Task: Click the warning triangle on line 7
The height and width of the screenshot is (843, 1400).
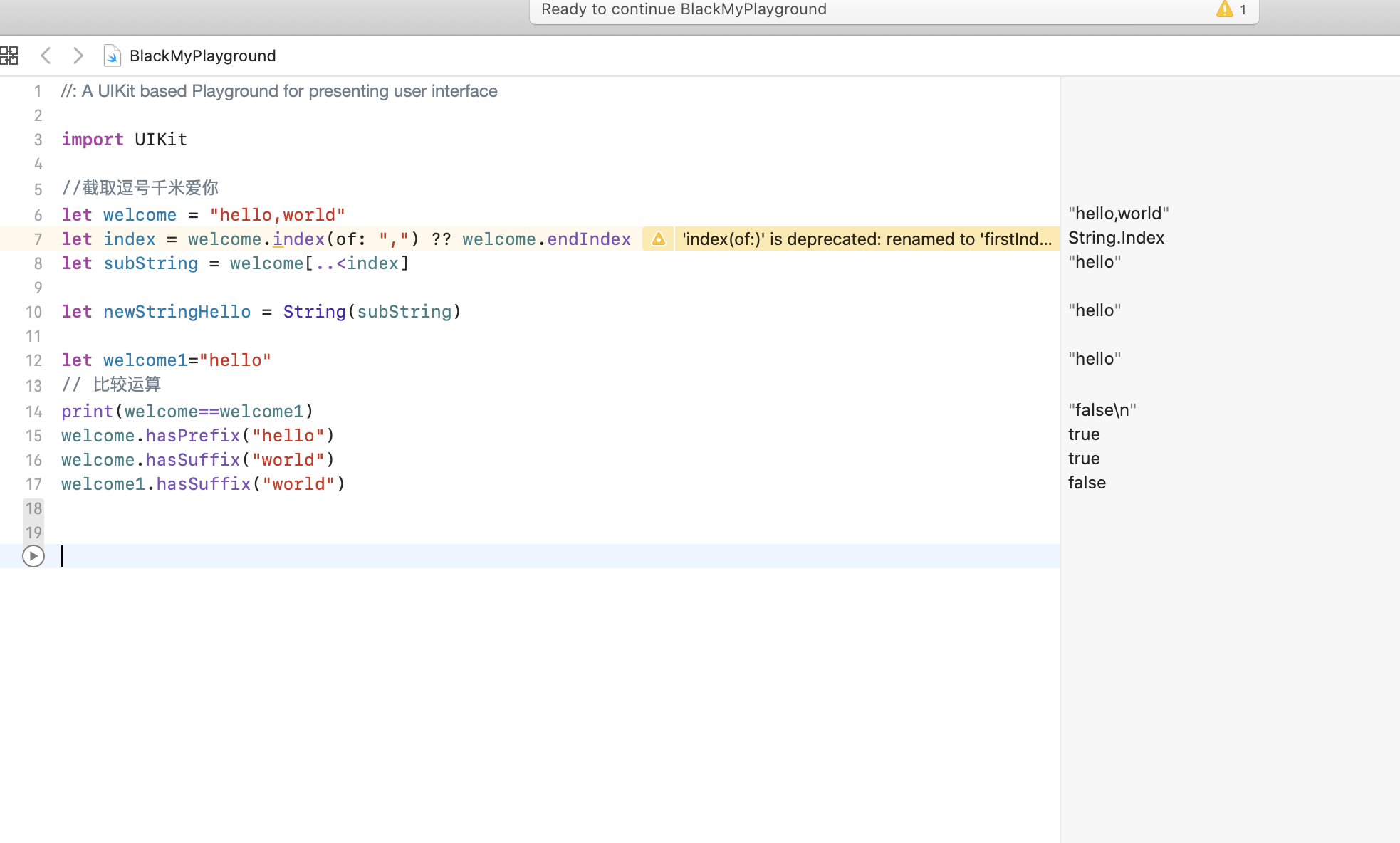Action: (x=658, y=239)
